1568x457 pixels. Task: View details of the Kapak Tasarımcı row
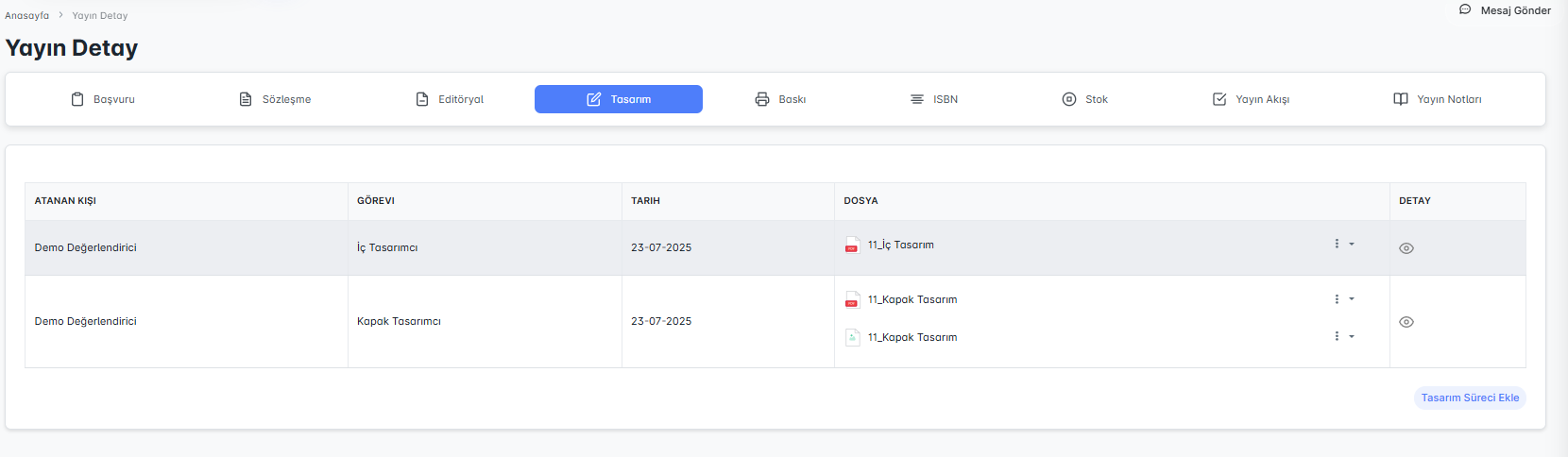pyautogui.click(x=1406, y=322)
